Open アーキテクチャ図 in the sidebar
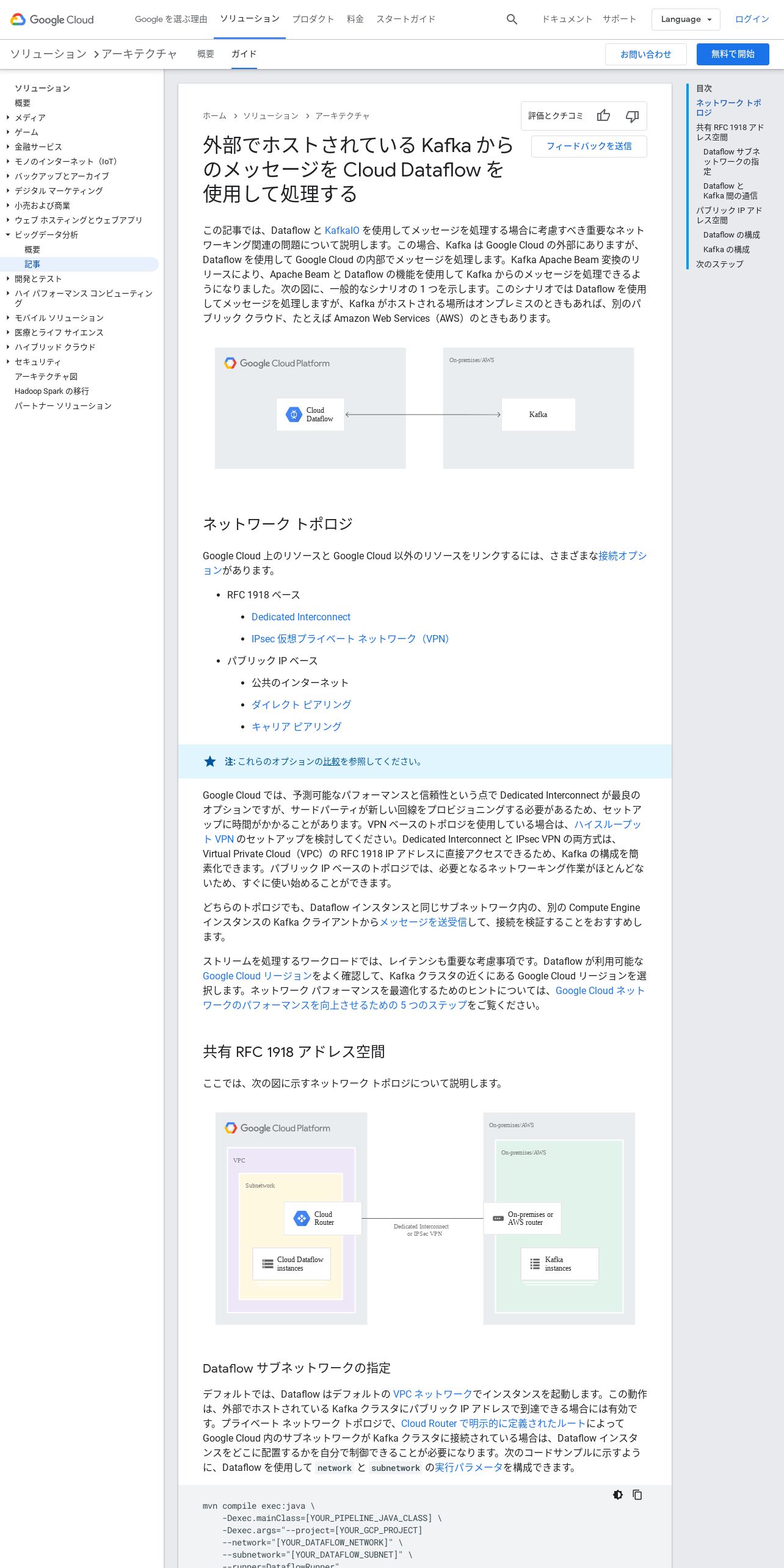Viewport: 784px width, 1568px height. (46, 377)
